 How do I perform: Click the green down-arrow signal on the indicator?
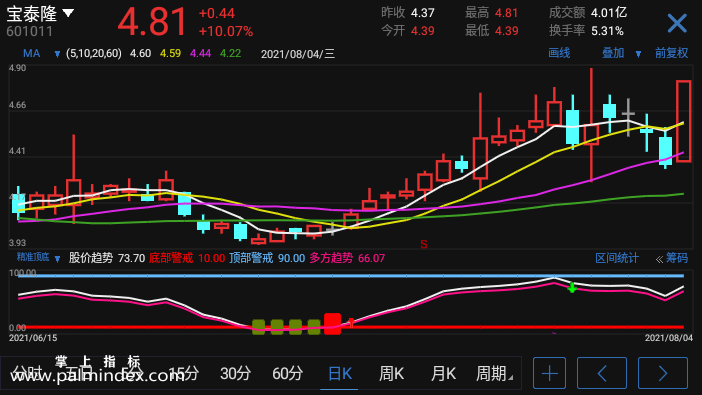572,288
